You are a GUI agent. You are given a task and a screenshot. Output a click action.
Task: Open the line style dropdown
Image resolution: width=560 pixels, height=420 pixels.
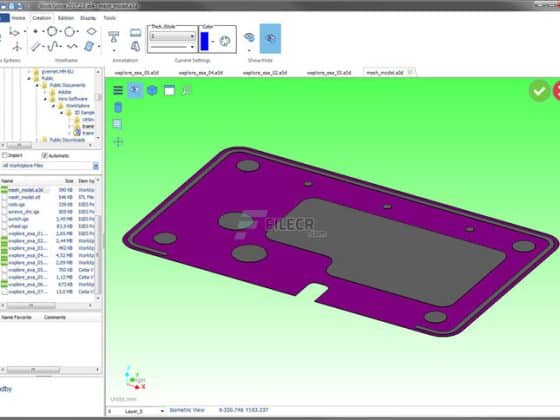[172, 47]
